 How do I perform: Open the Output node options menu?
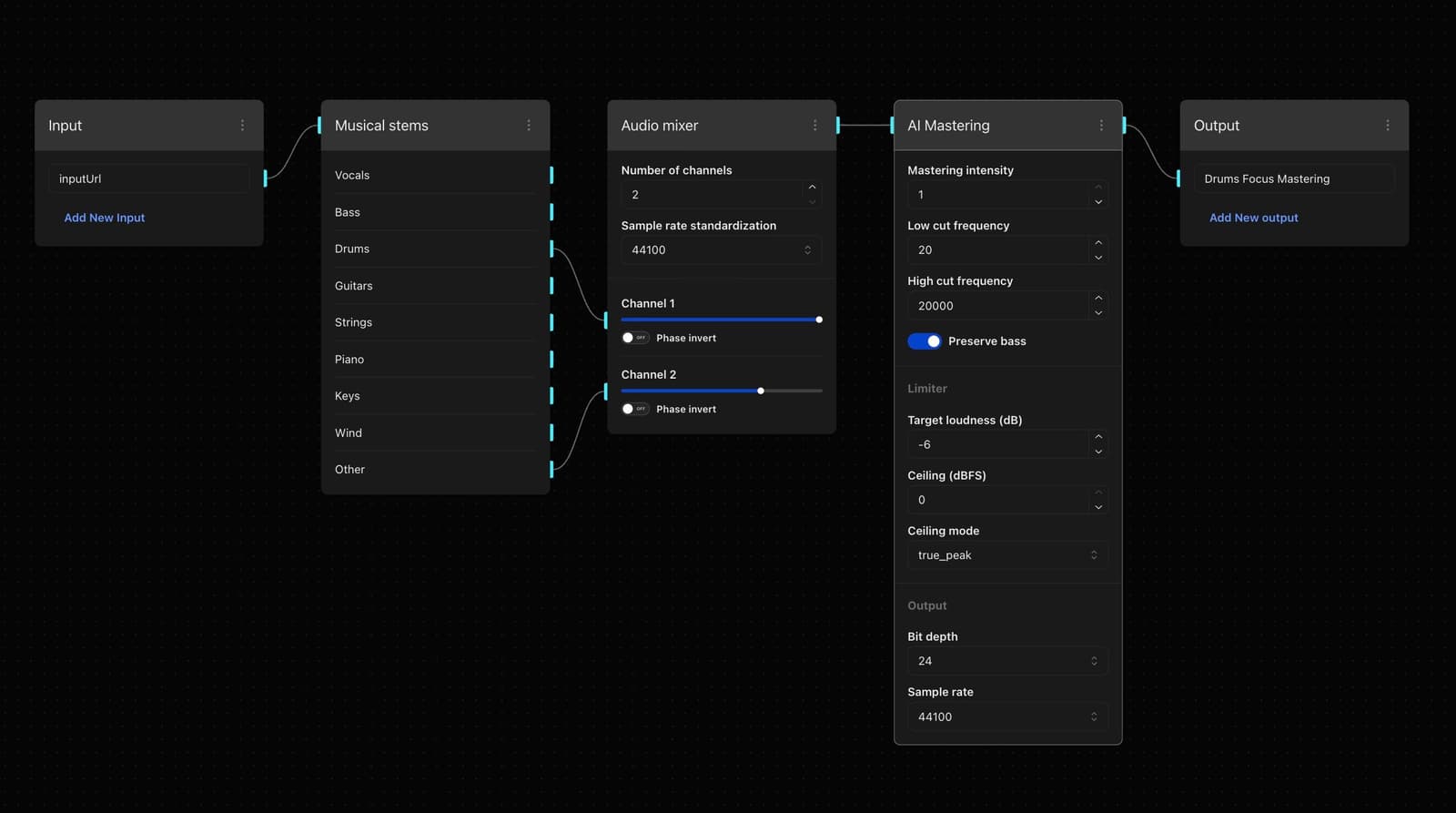tap(1387, 126)
